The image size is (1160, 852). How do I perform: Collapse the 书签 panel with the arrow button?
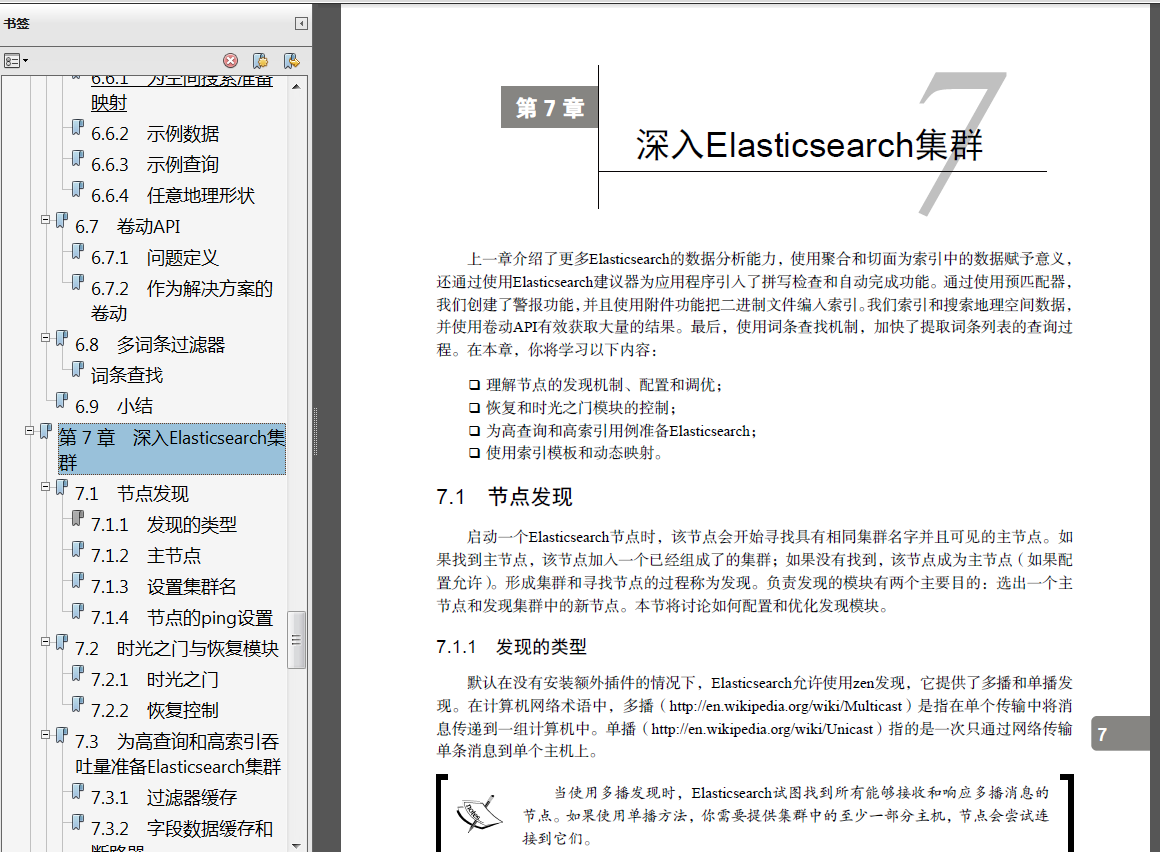pos(301,24)
